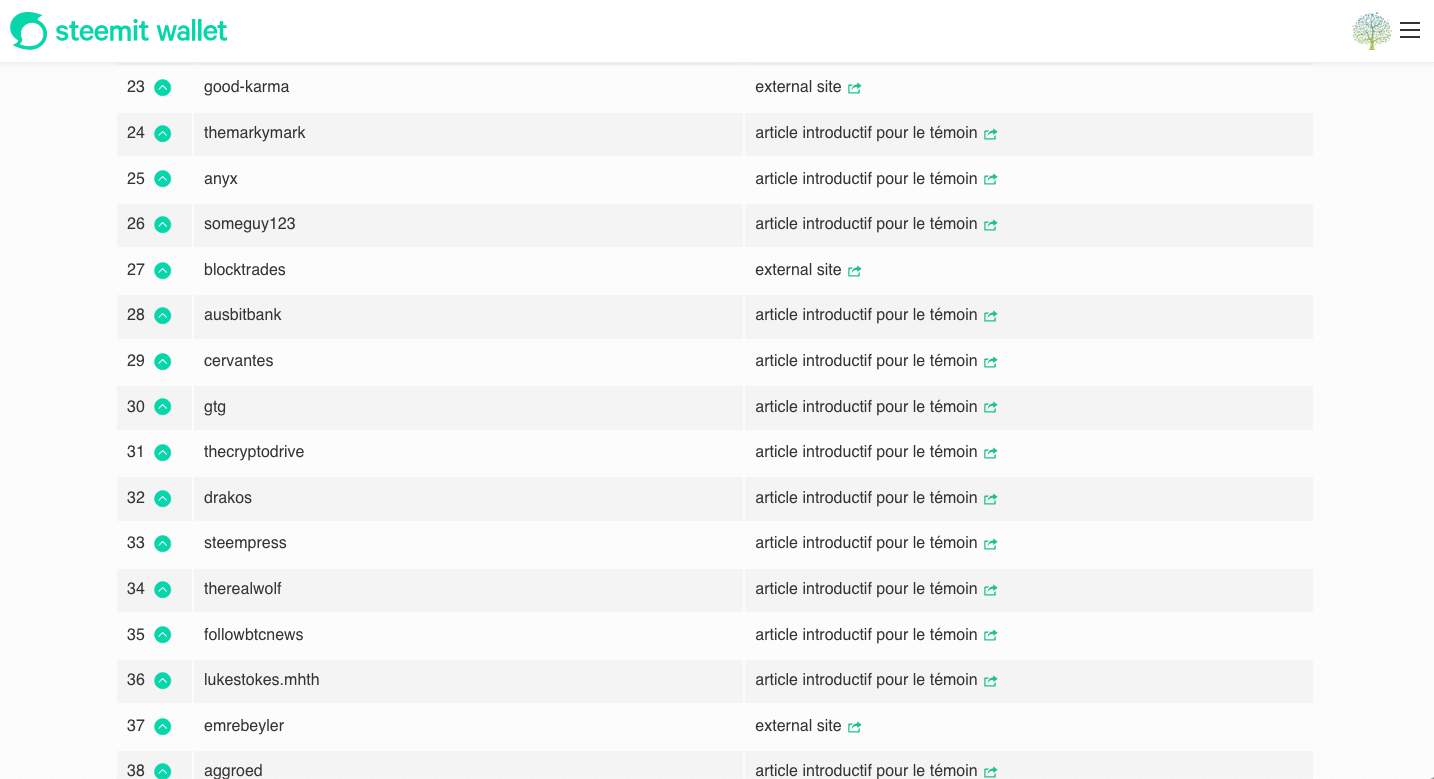The image size is (1434, 779).
Task: Open drakos's account page
Action: coord(228,498)
